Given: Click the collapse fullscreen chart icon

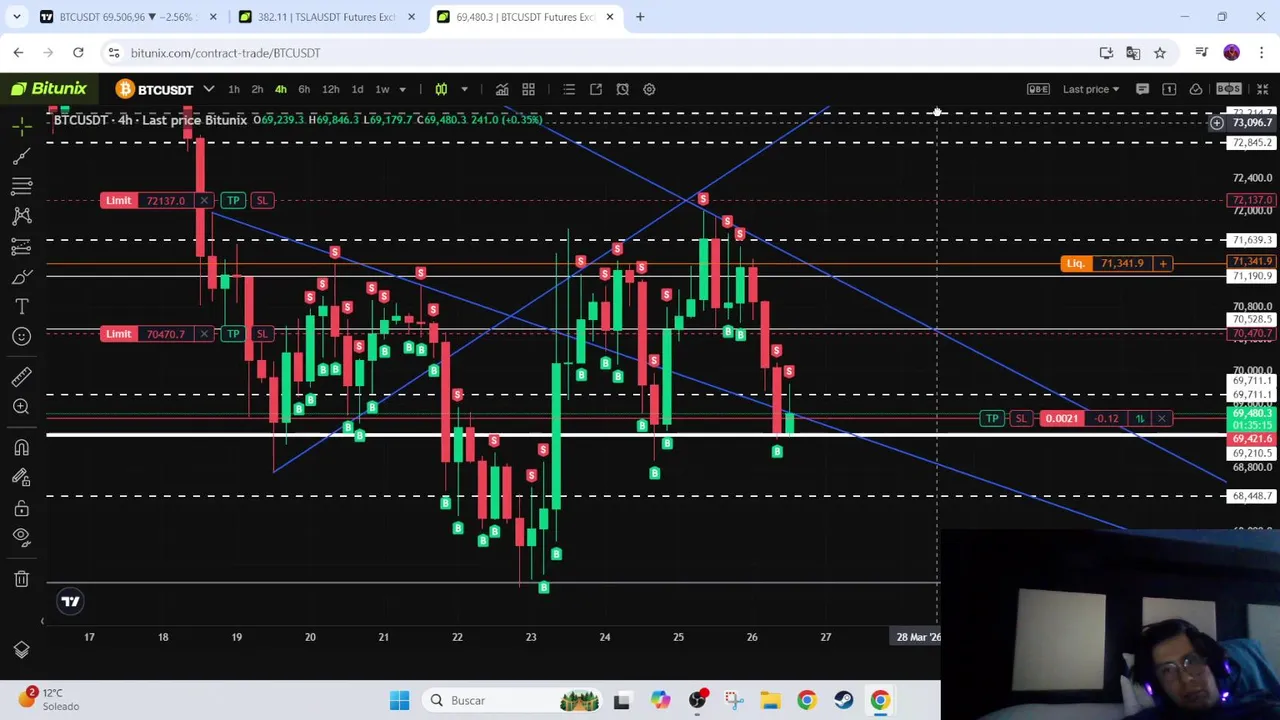Looking at the screenshot, I should (x=1262, y=89).
